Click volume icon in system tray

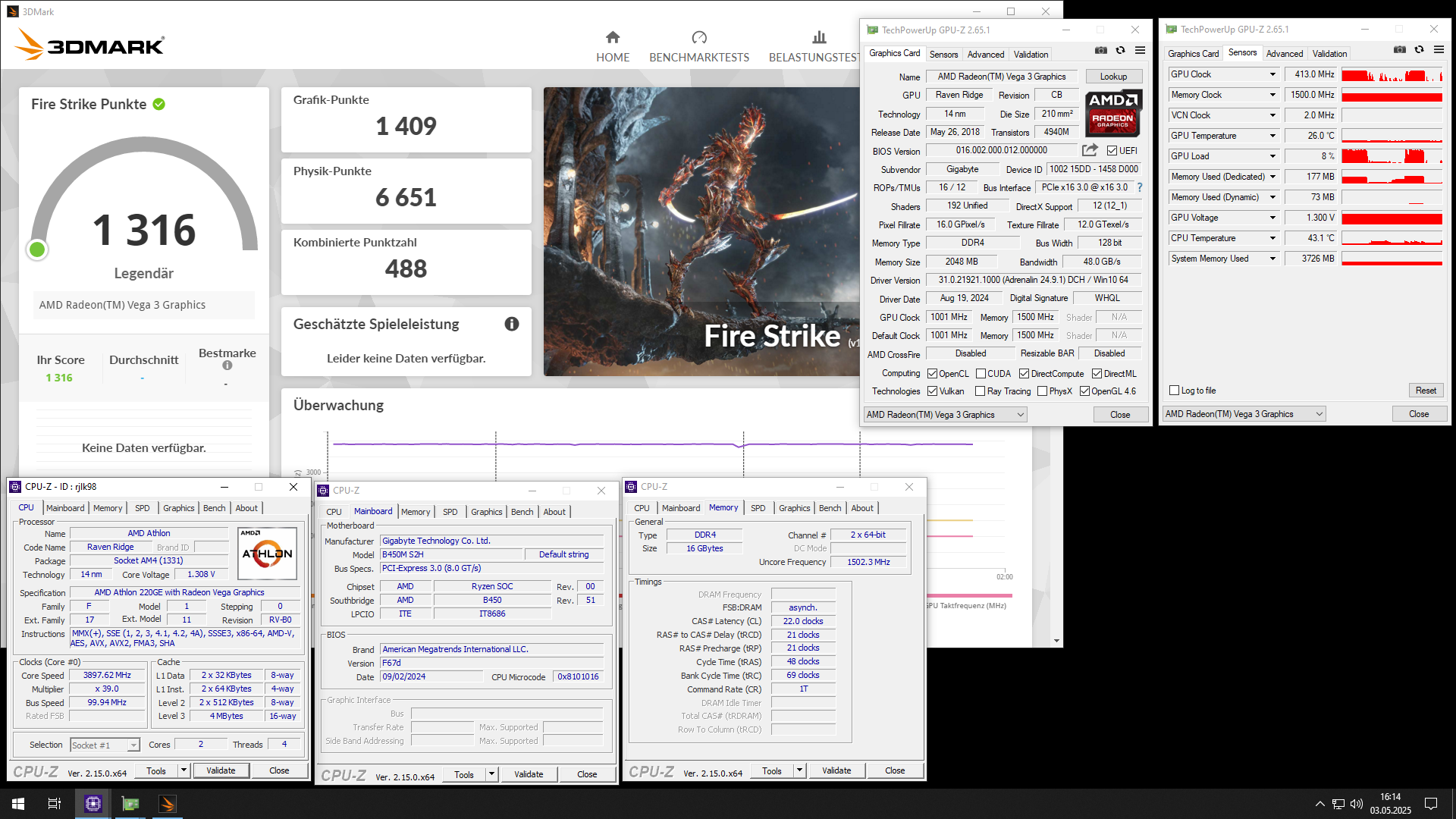[x=1357, y=804]
